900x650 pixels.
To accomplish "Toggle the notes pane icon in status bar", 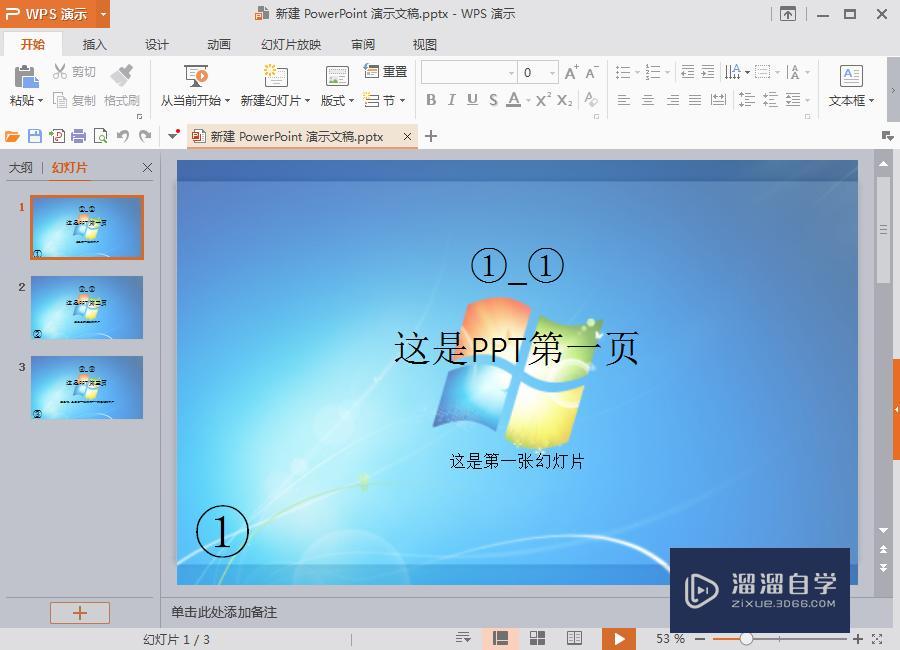I will coord(463,637).
